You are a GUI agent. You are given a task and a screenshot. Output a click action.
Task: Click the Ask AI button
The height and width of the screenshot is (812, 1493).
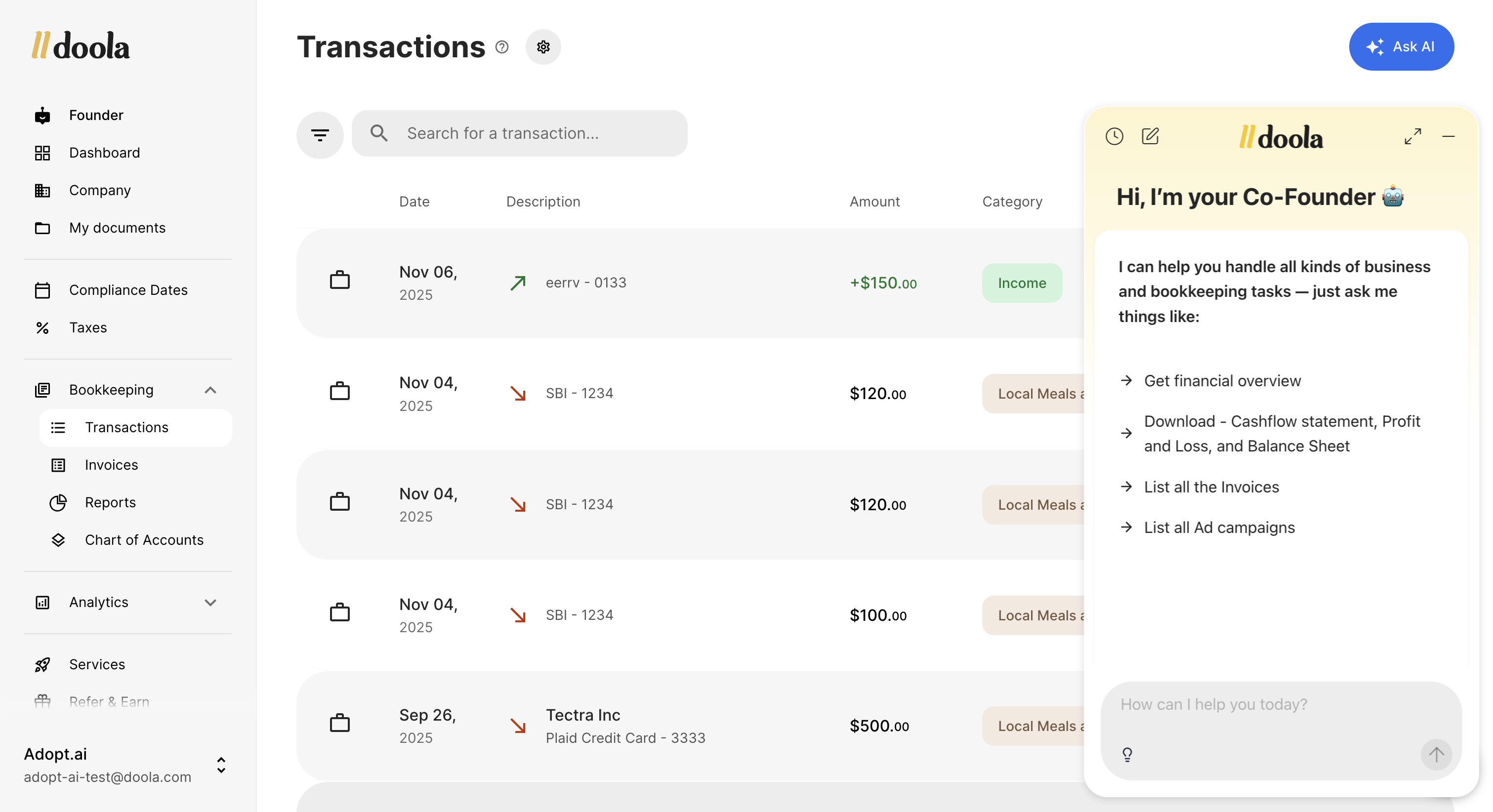(1401, 47)
